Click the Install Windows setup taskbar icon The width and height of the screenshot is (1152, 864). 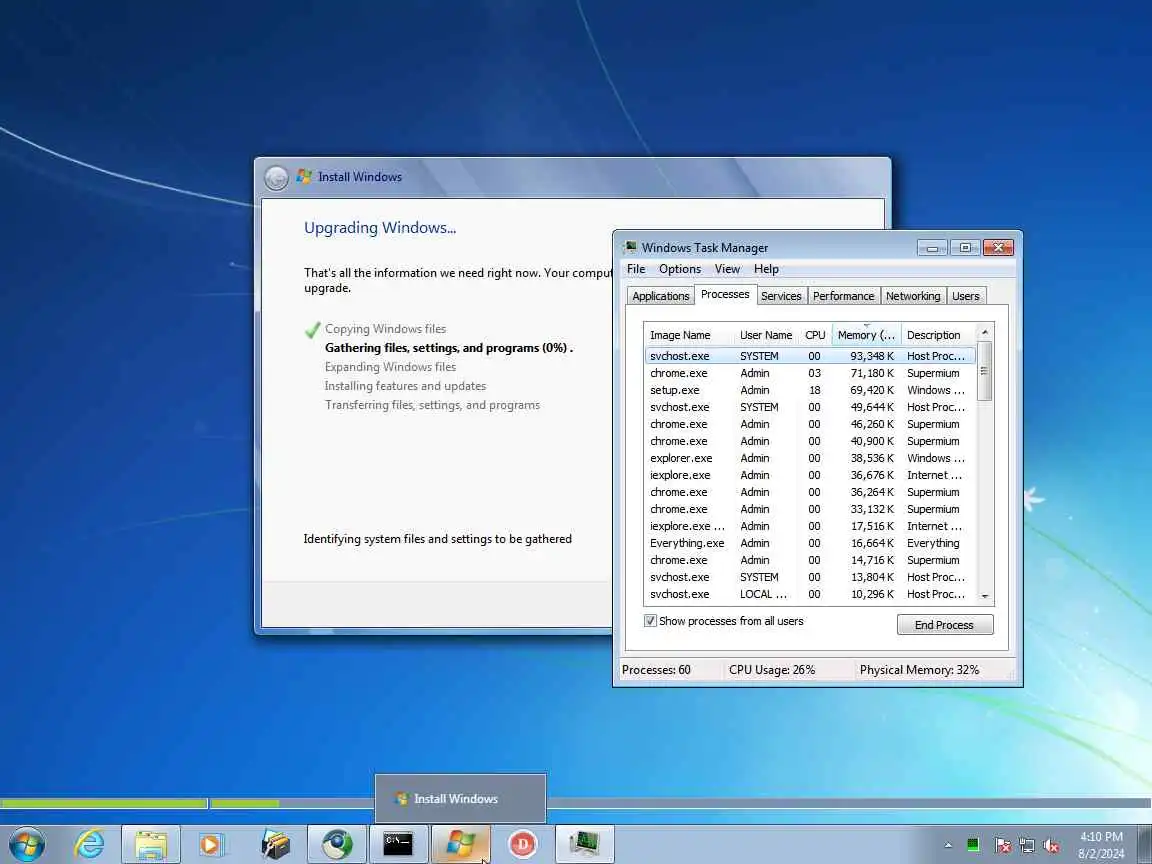[x=461, y=843]
